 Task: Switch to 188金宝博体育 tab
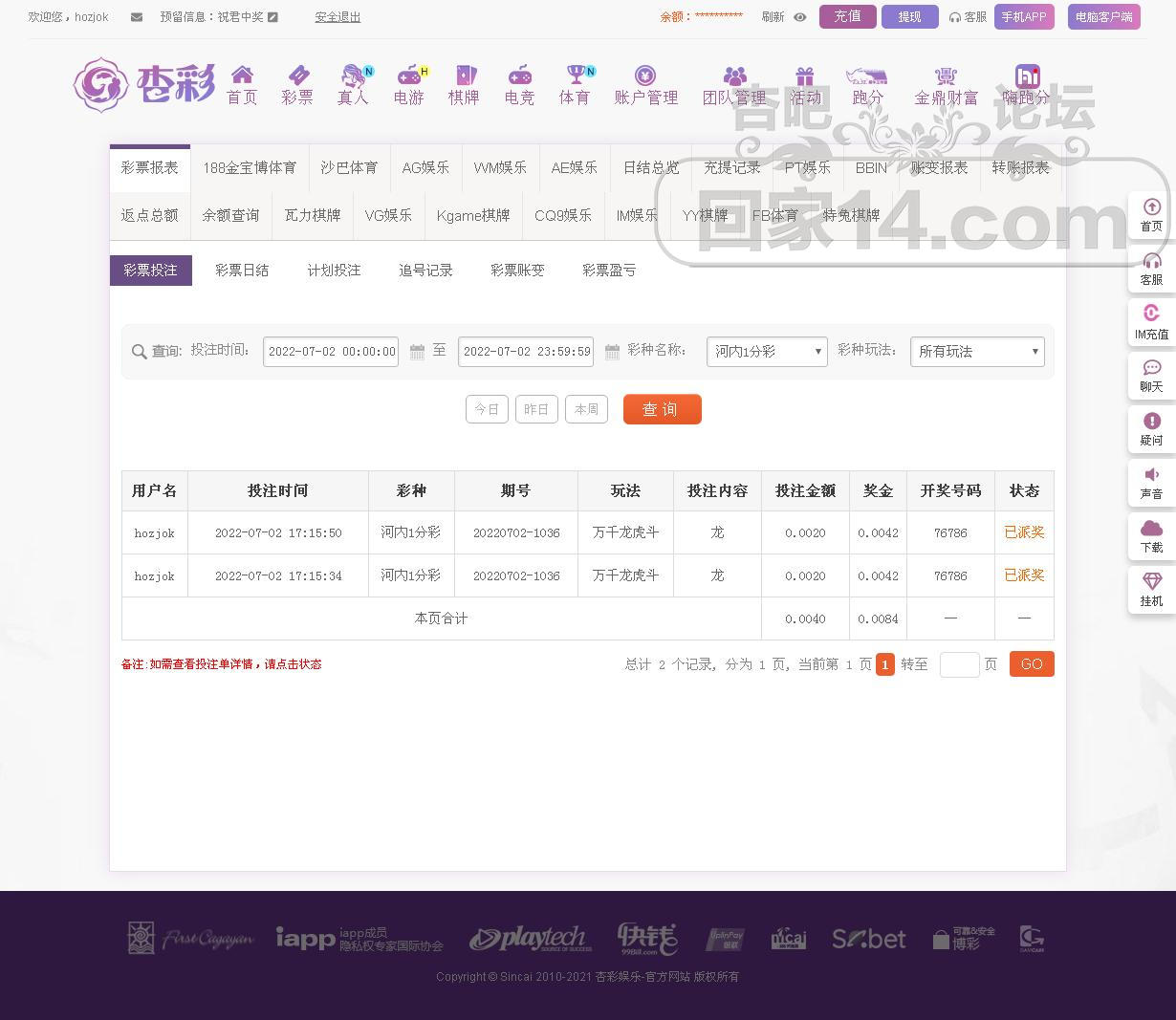click(250, 168)
